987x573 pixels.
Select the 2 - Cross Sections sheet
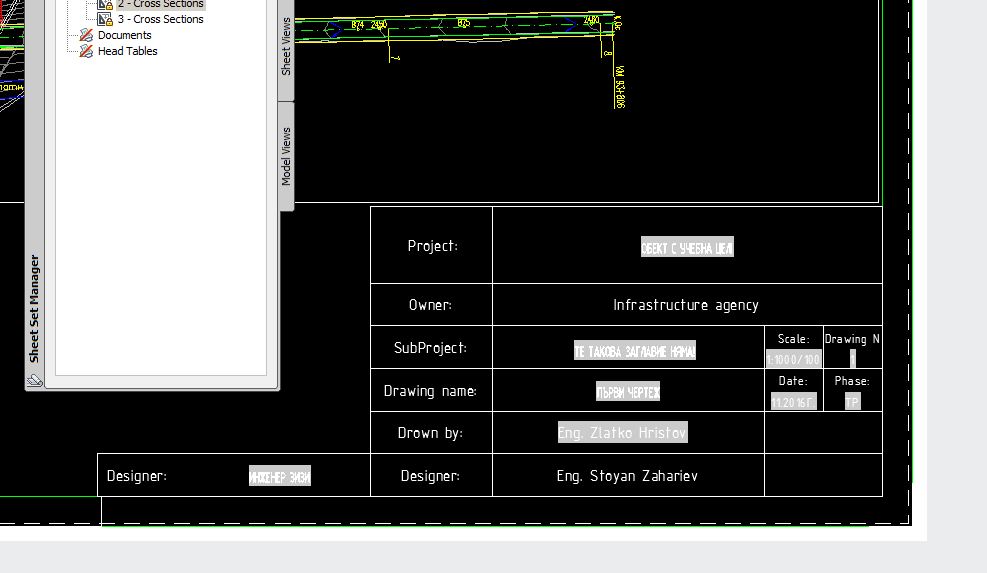point(161,4)
